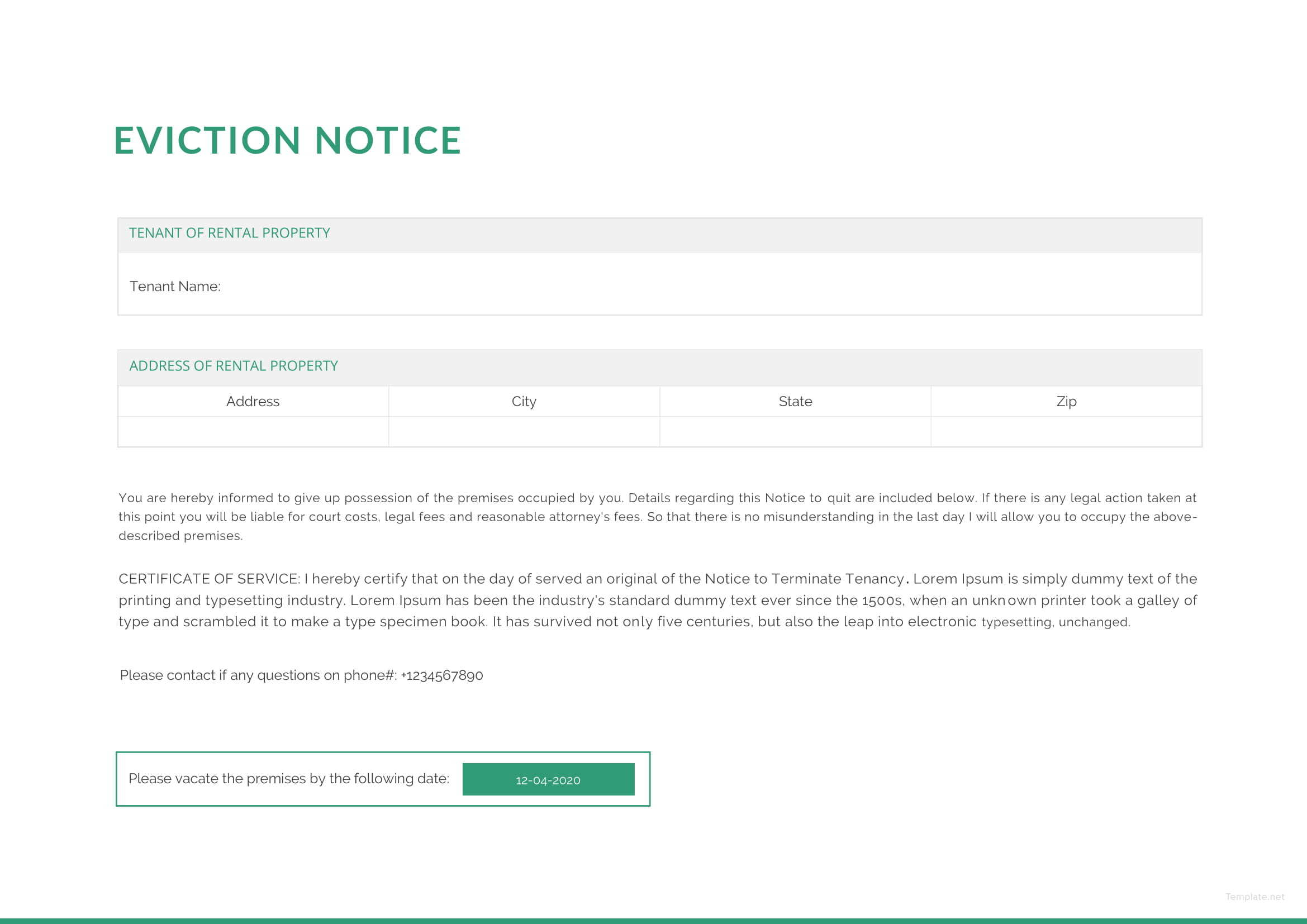1307x924 pixels.
Task: Click the EVICTION NOTICE title
Action: (x=287, y=141)
